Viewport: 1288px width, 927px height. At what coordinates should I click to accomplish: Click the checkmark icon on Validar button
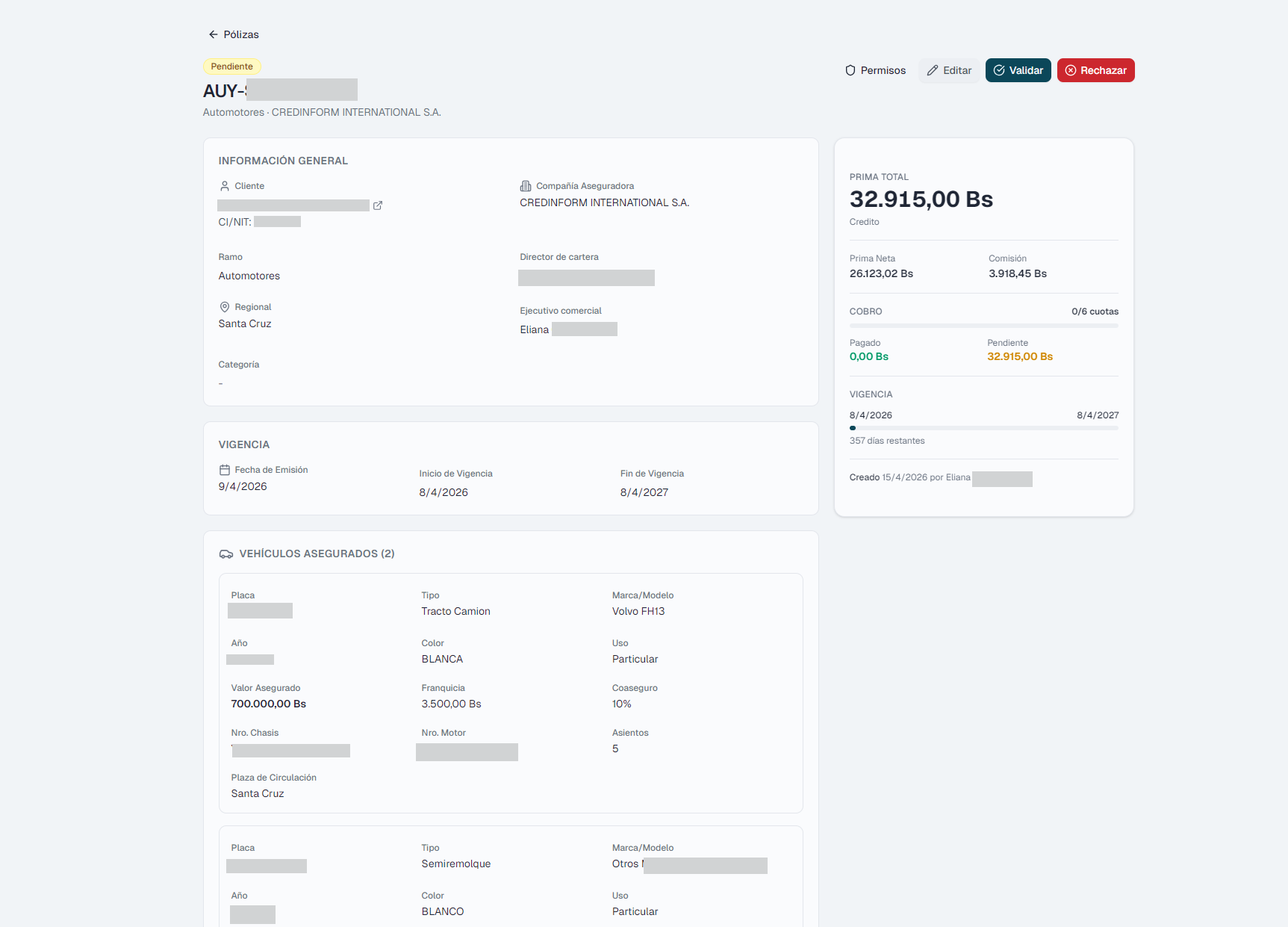tap(998, 70)
